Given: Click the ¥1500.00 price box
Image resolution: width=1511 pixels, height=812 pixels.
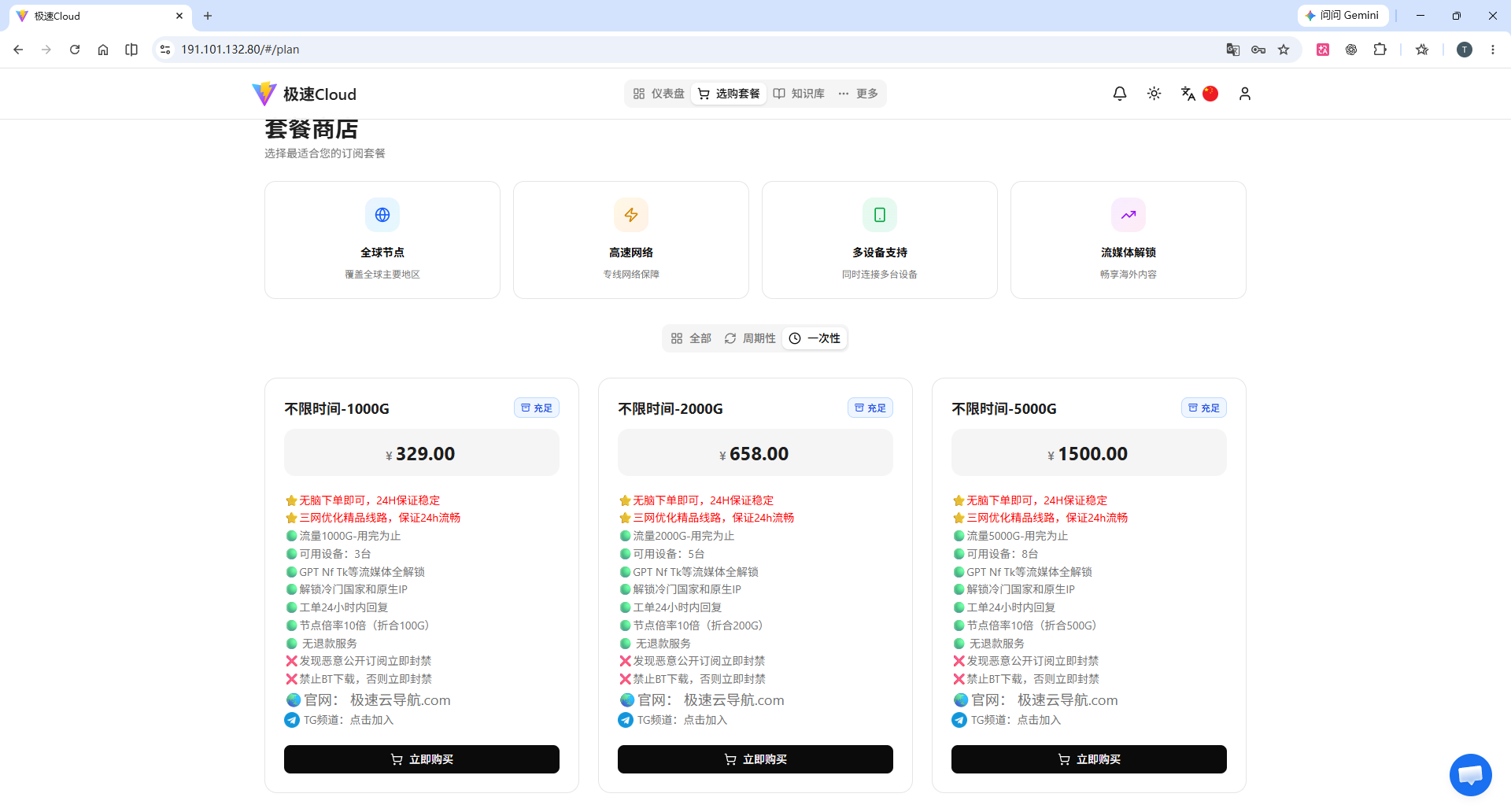Looking at the screenshot, I should coord(1089,452).
